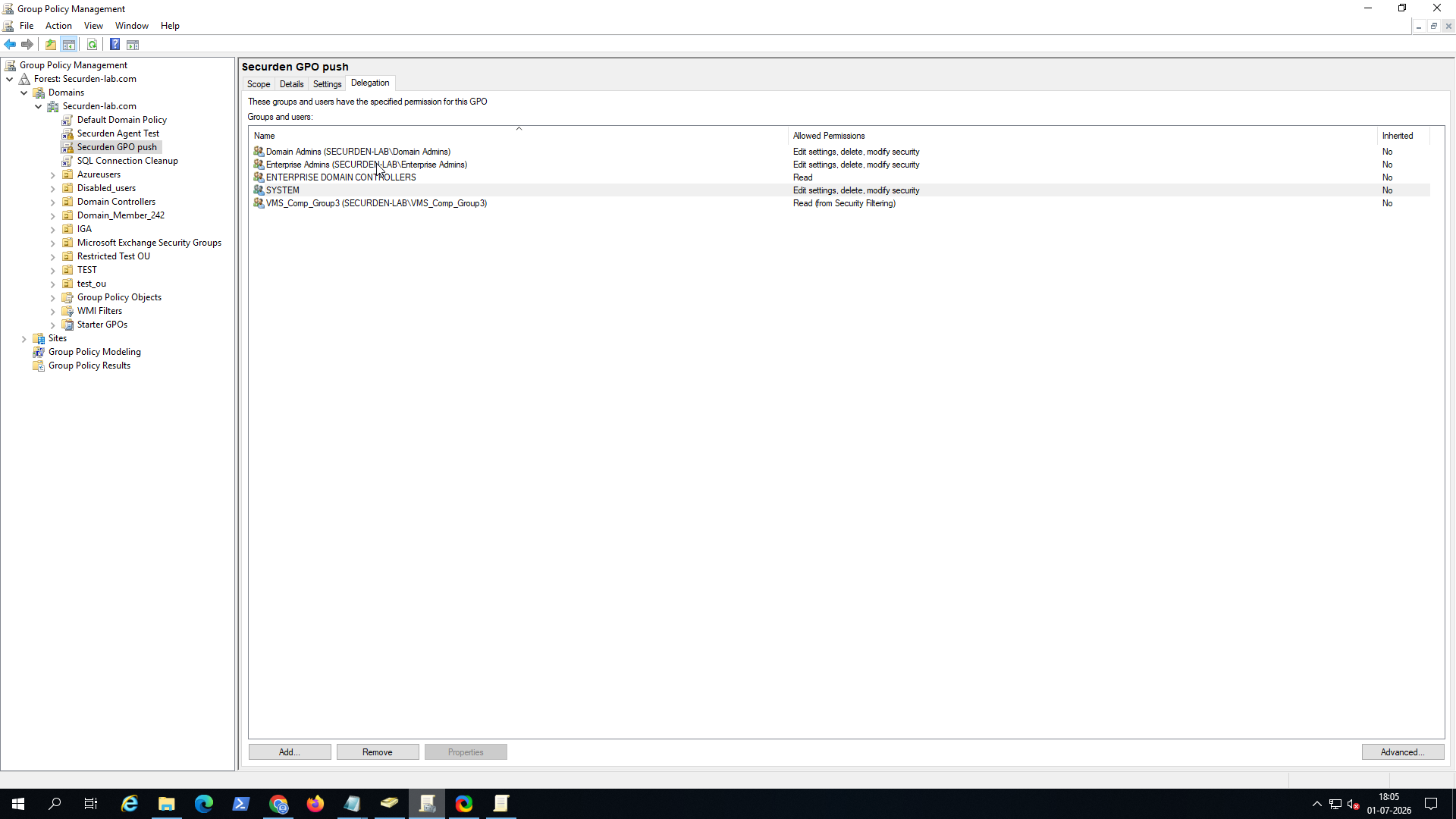Expand the Sites node
1456x819 pixels.
coord(24,339)
